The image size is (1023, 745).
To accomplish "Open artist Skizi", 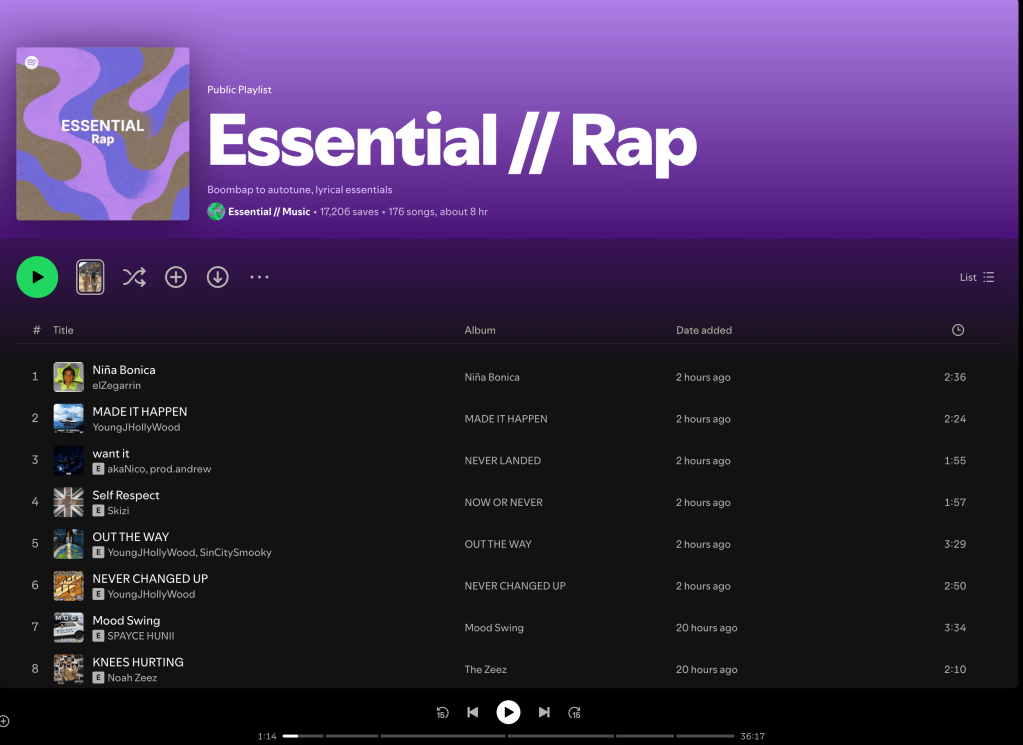I will pyautogui.click(x=118, y=511).
